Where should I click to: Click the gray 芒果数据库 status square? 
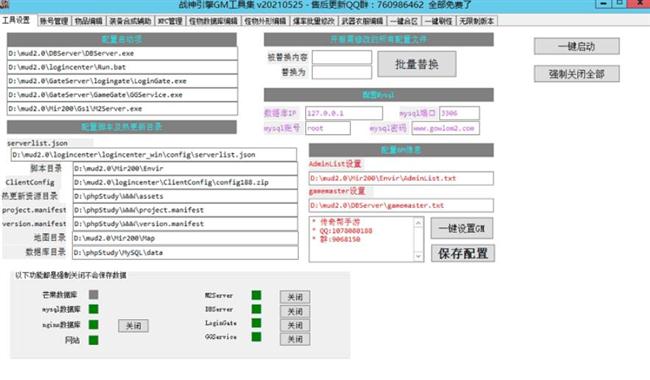point(93,294)
